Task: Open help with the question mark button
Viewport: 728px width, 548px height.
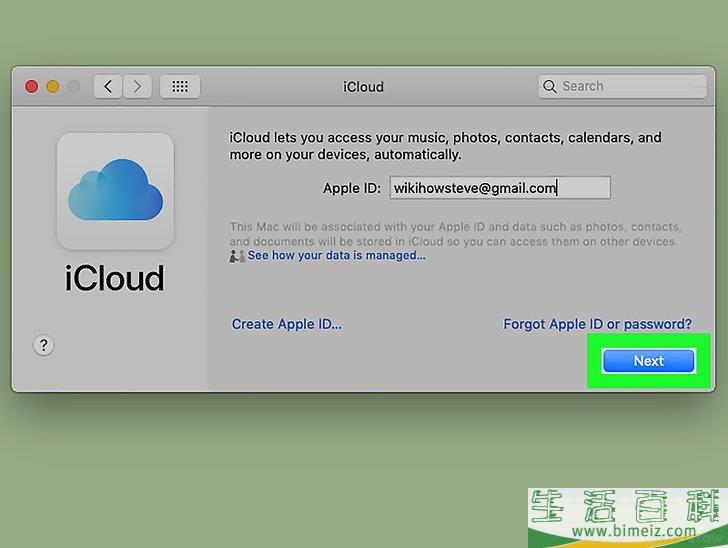Action: pyautogui.click(x=44, y=345)
